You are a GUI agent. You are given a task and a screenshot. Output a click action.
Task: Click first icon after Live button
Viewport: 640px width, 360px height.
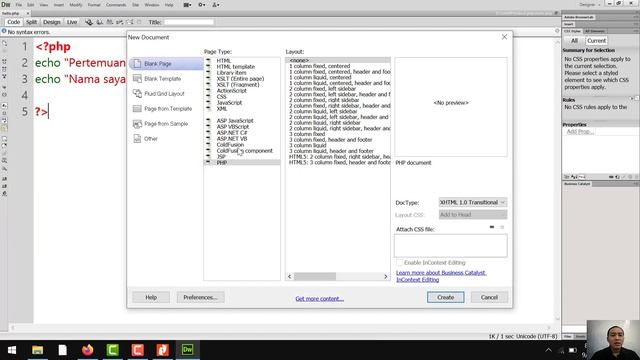(89, 22)
